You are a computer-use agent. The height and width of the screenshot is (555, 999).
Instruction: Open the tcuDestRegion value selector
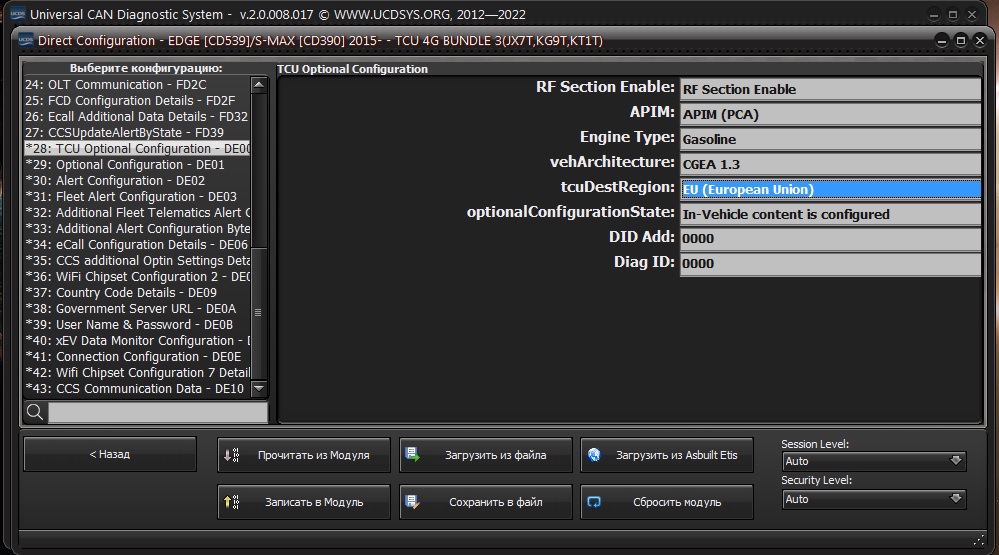[830, 189]
